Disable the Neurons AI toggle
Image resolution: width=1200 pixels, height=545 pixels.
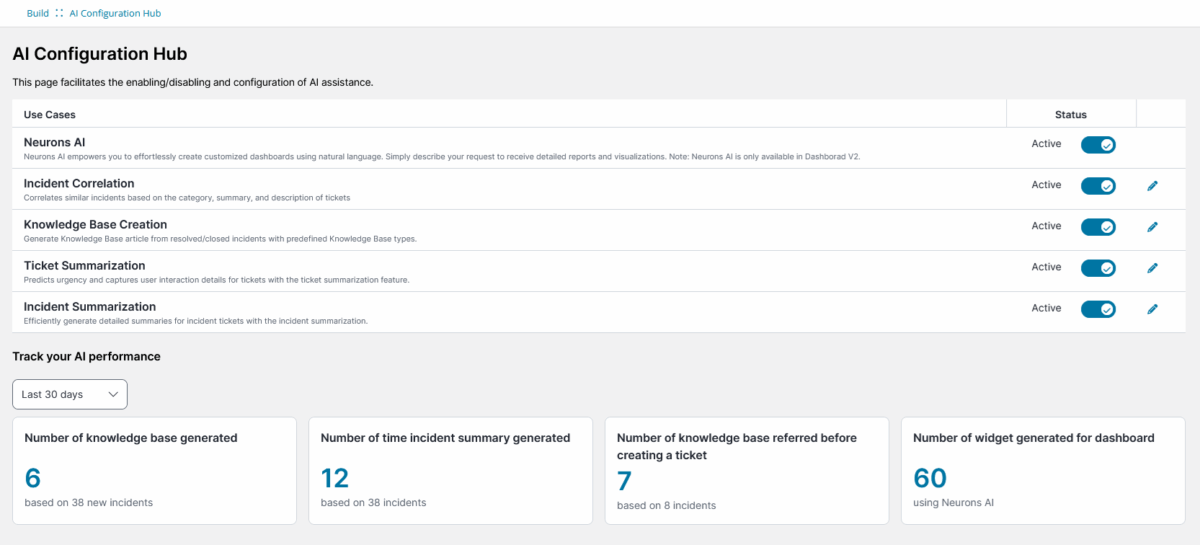[x=1098, y=145]
